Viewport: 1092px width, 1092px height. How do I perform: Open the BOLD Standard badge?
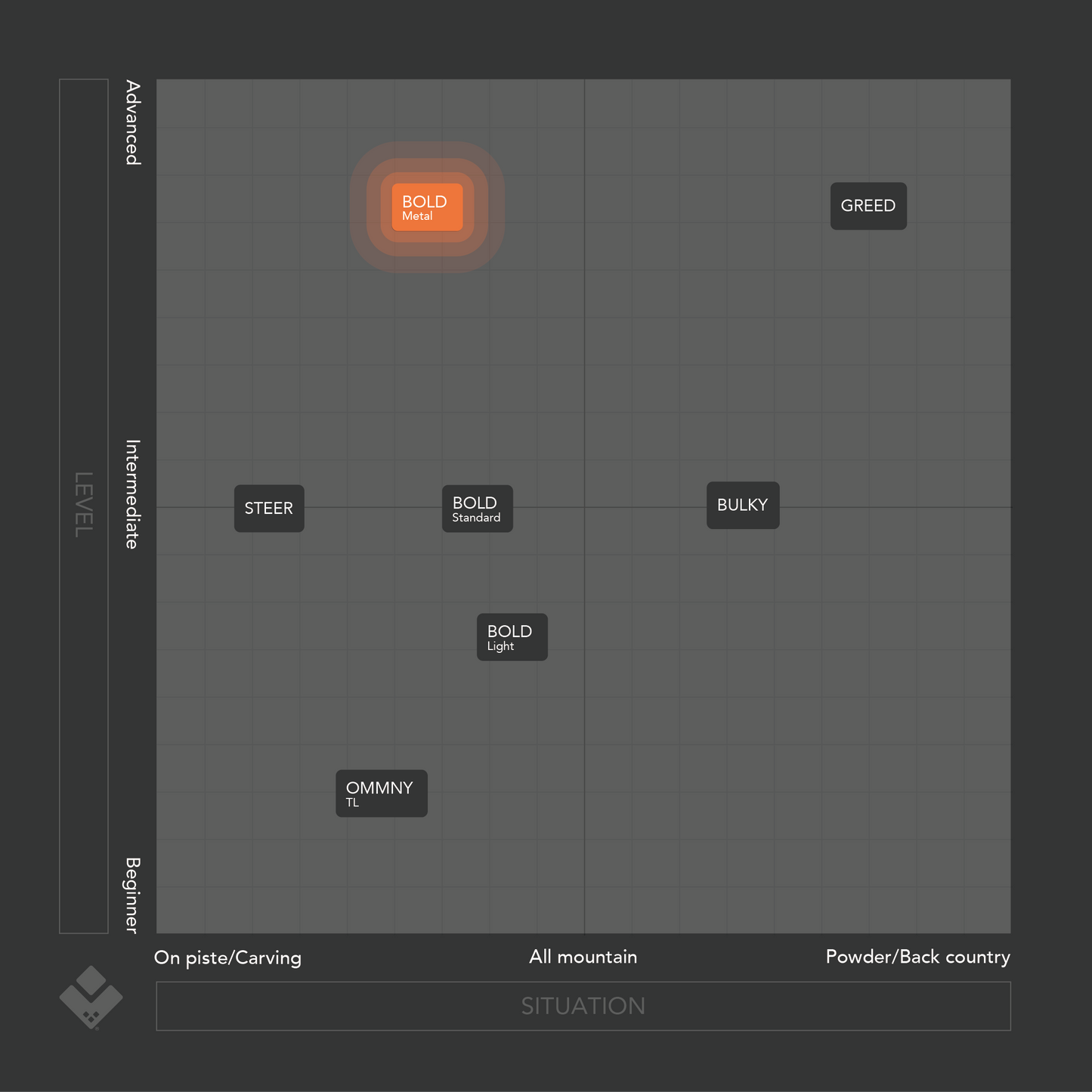click(x=477, y=509)
